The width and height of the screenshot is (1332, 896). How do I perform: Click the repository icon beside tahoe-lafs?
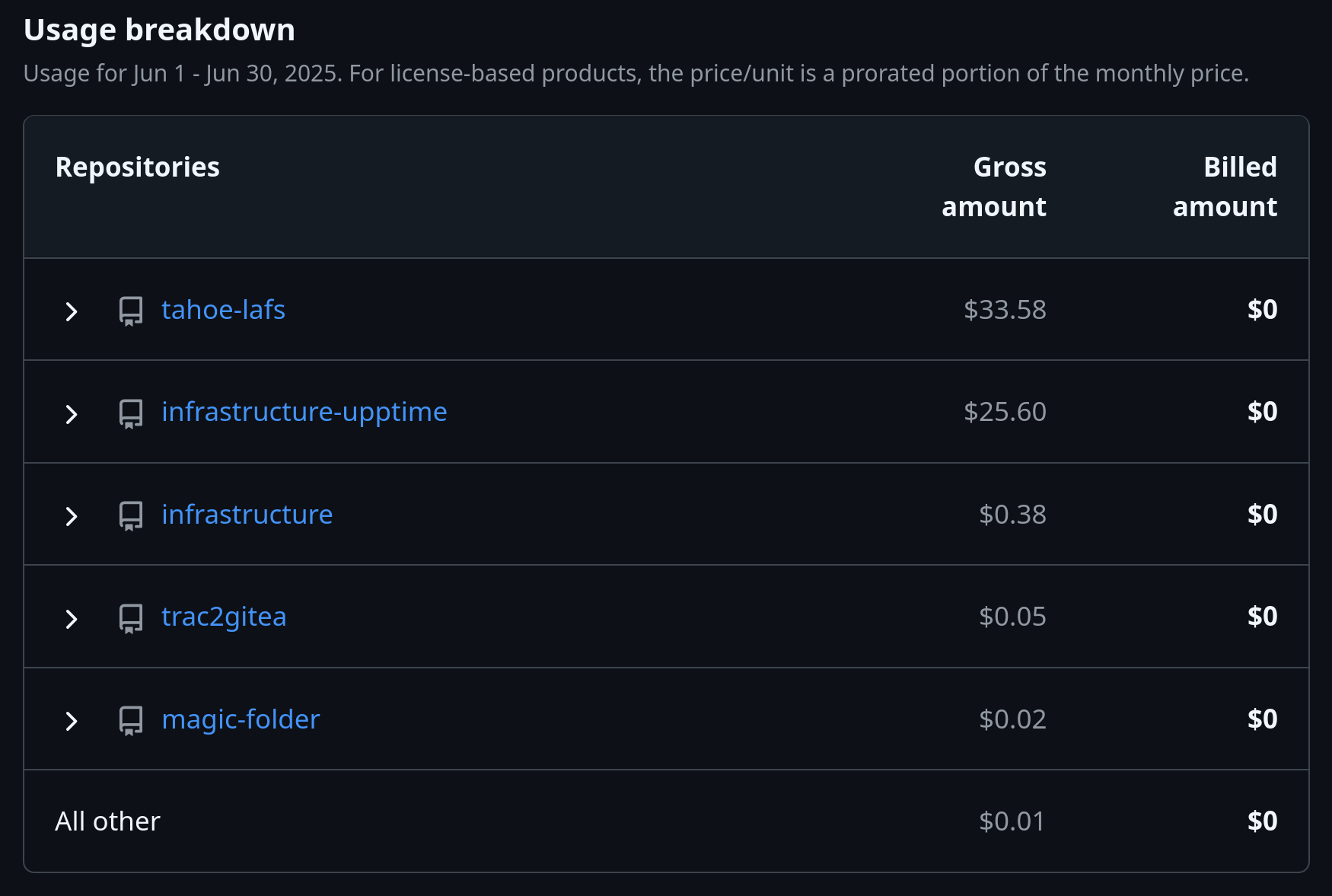tap(131, 311)
